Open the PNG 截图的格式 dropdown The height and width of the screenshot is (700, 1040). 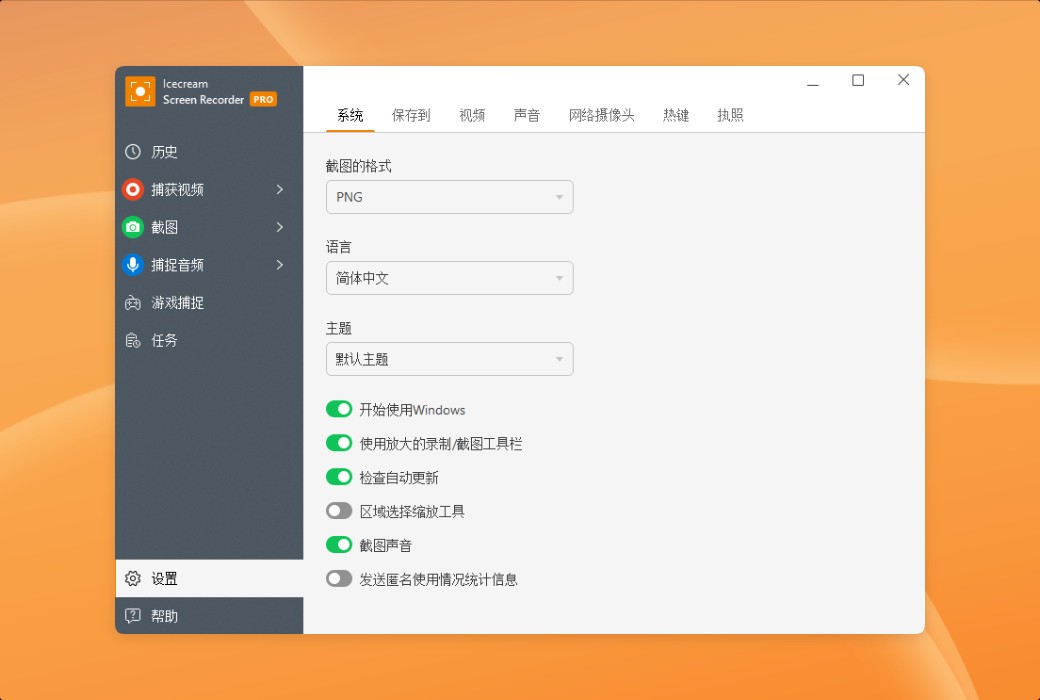(449, 197)
